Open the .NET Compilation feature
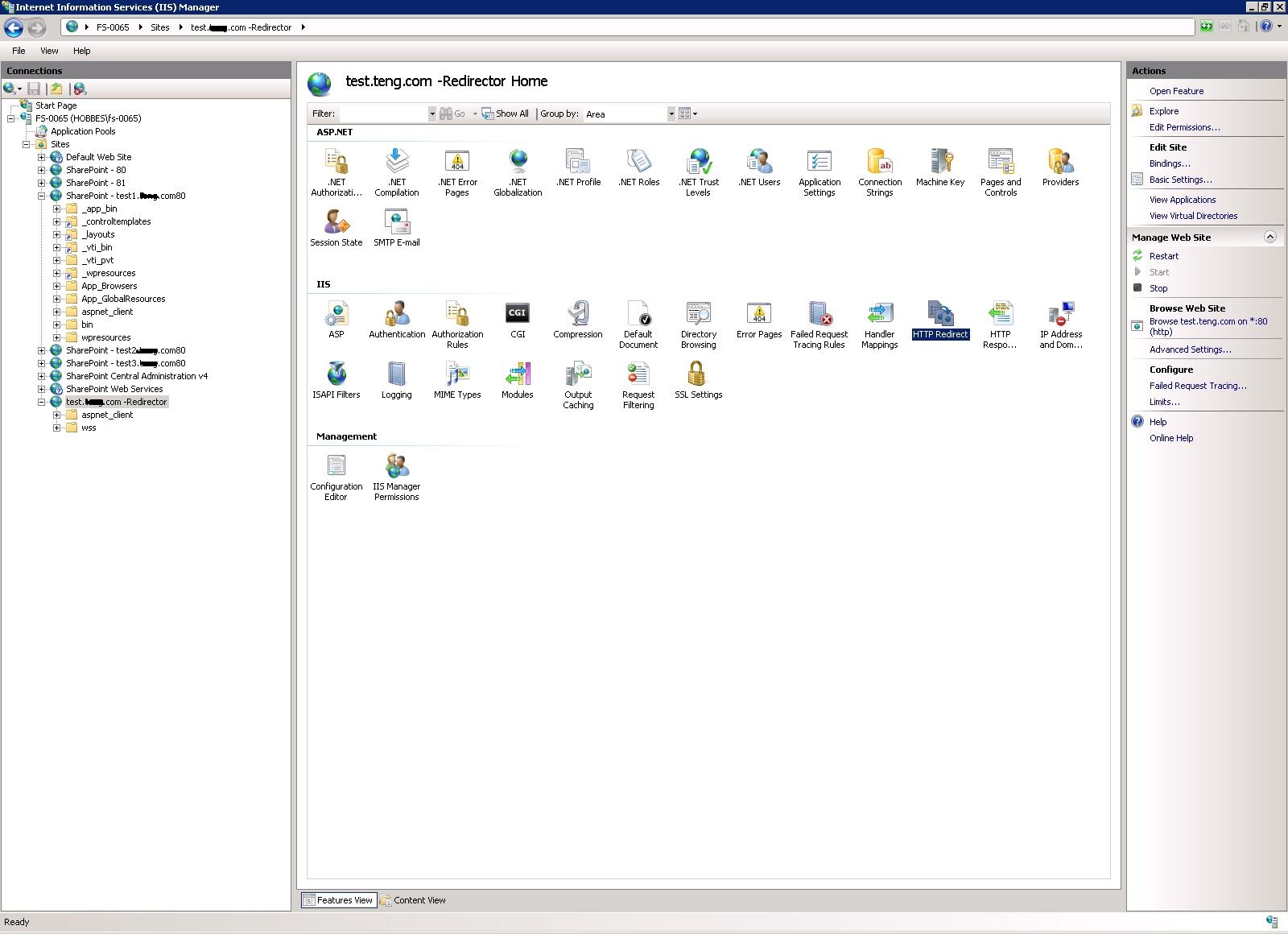The width and height of the screenshot is (1288, 934). [397, 172]
